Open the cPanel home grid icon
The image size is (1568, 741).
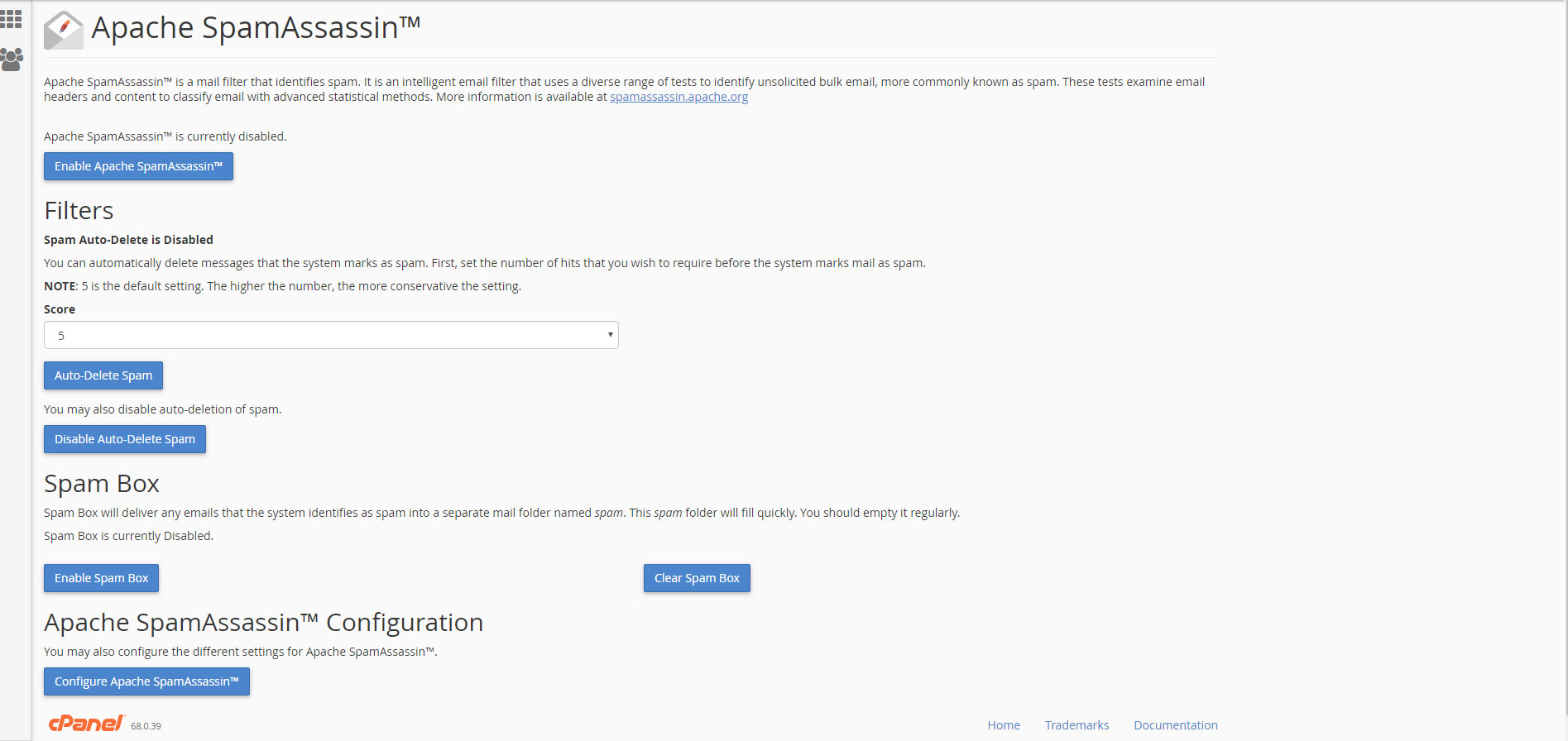pos(11,18)
